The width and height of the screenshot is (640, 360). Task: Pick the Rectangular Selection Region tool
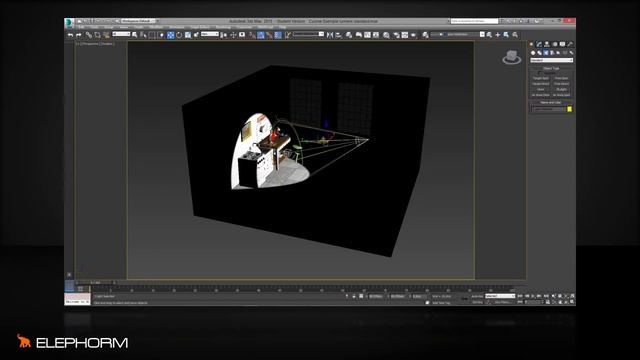tap(151, 35)
